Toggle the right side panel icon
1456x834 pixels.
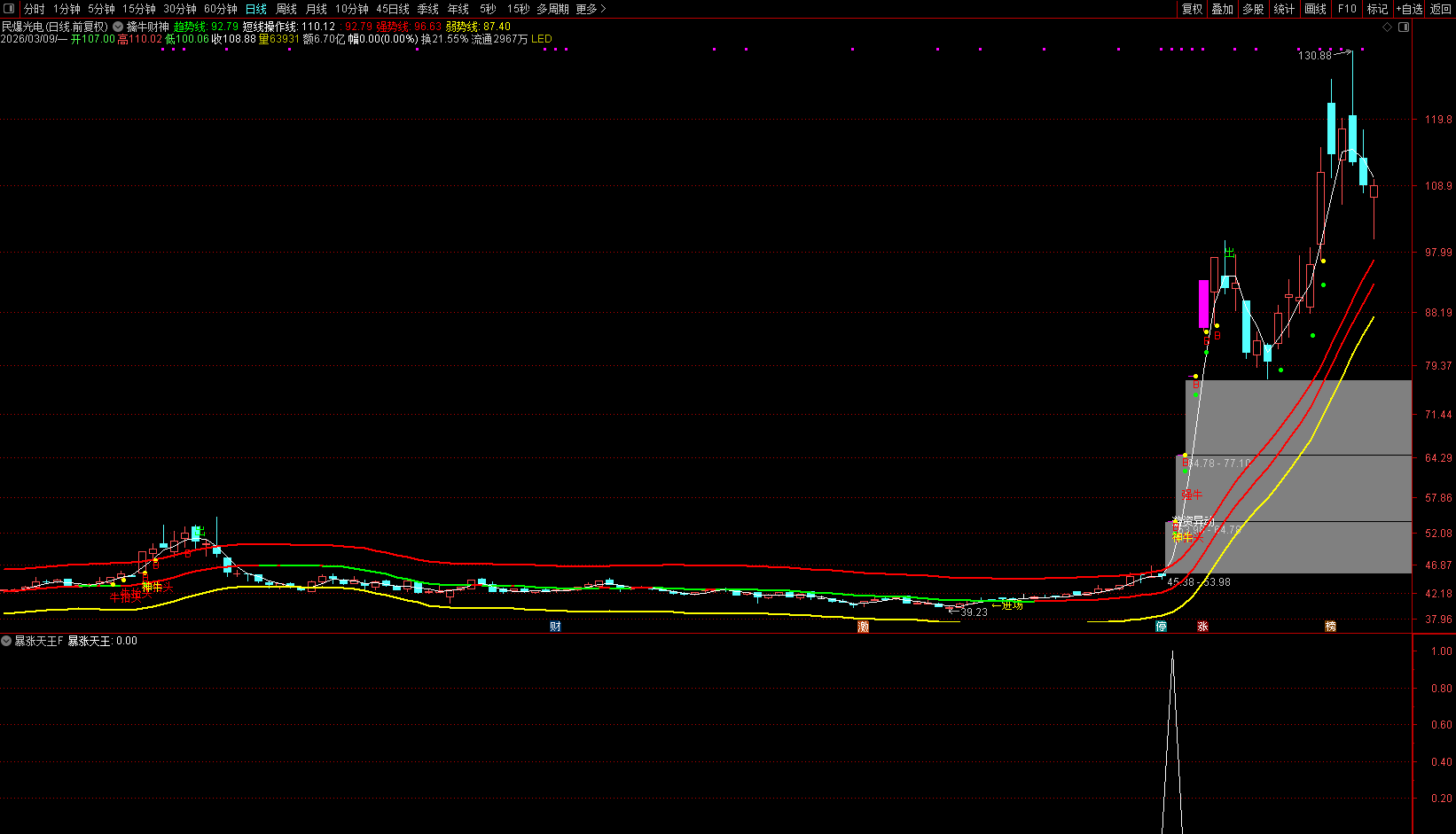(x=1403, y=27)
